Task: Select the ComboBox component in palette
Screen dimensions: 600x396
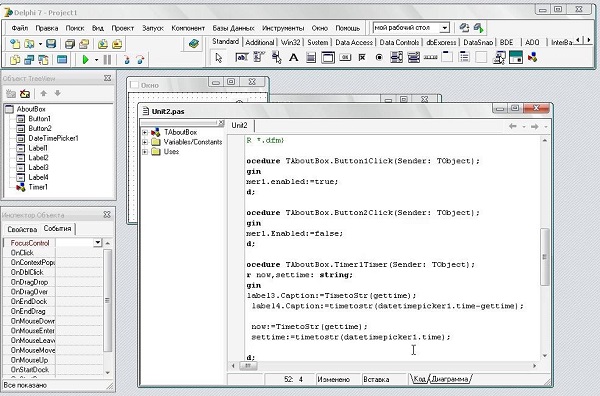Action: pos(414,58)
